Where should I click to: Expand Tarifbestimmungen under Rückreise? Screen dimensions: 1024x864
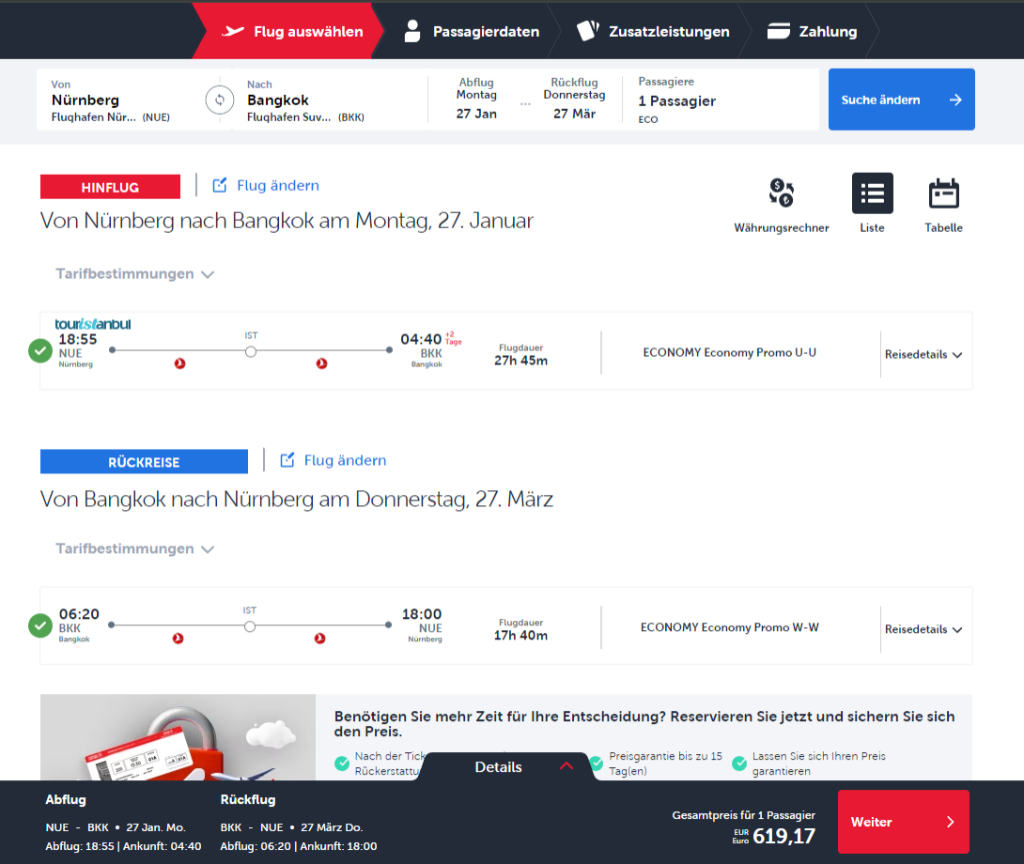(135, 549)
